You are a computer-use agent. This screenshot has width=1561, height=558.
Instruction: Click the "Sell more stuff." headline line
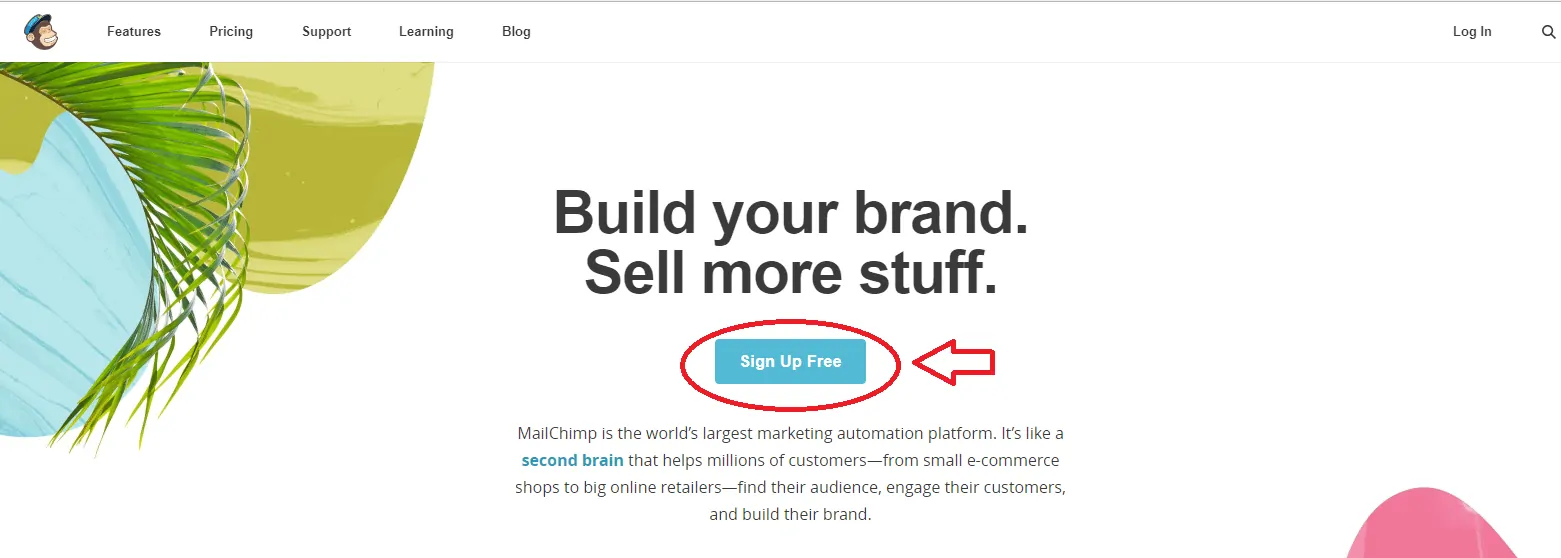[x=790, y=272]
